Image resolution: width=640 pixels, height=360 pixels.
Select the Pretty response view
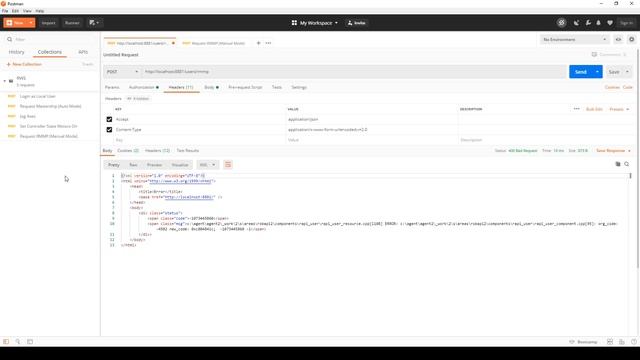[113, 165]
